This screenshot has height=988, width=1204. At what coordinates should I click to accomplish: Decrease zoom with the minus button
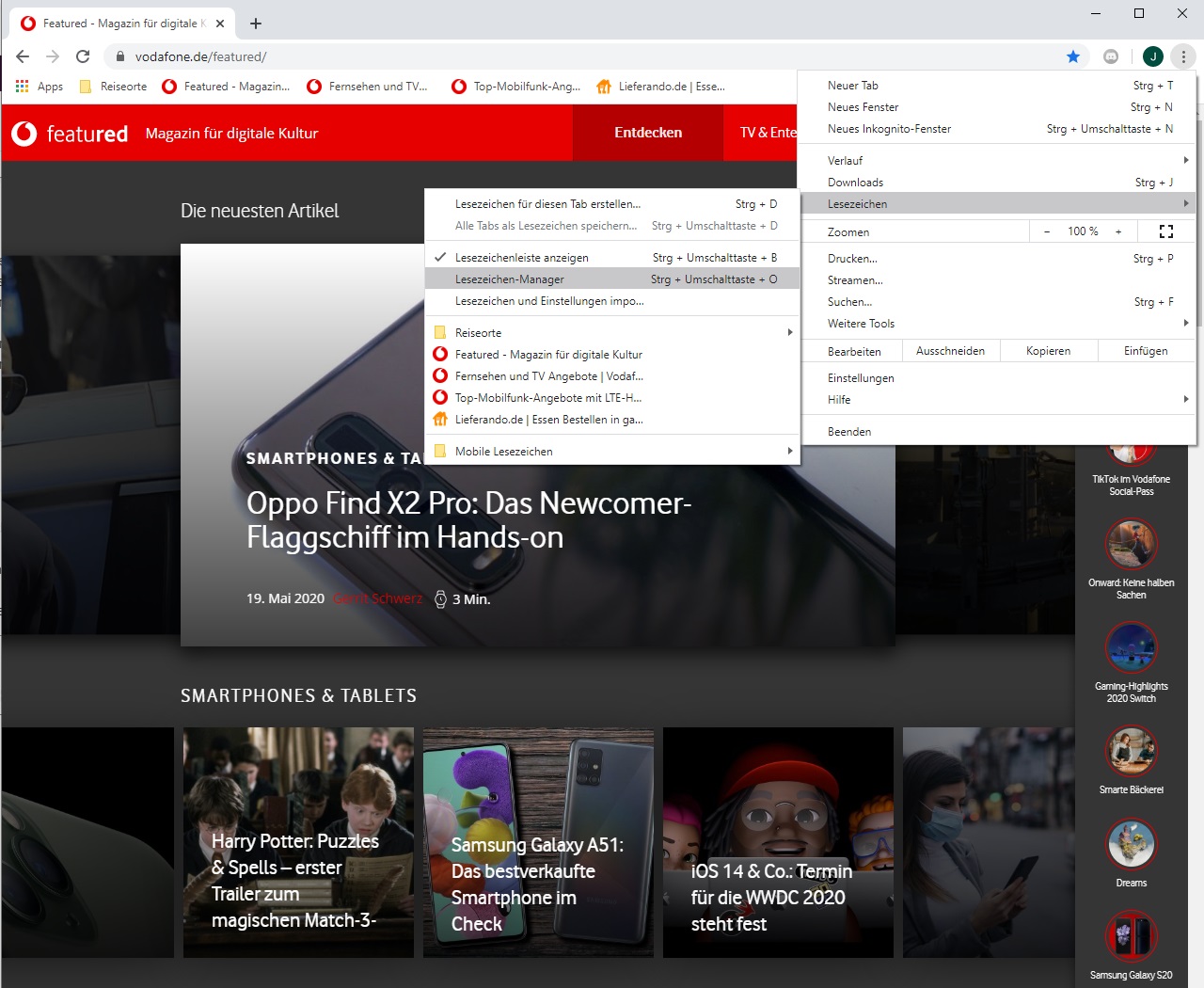[1047, 231]
